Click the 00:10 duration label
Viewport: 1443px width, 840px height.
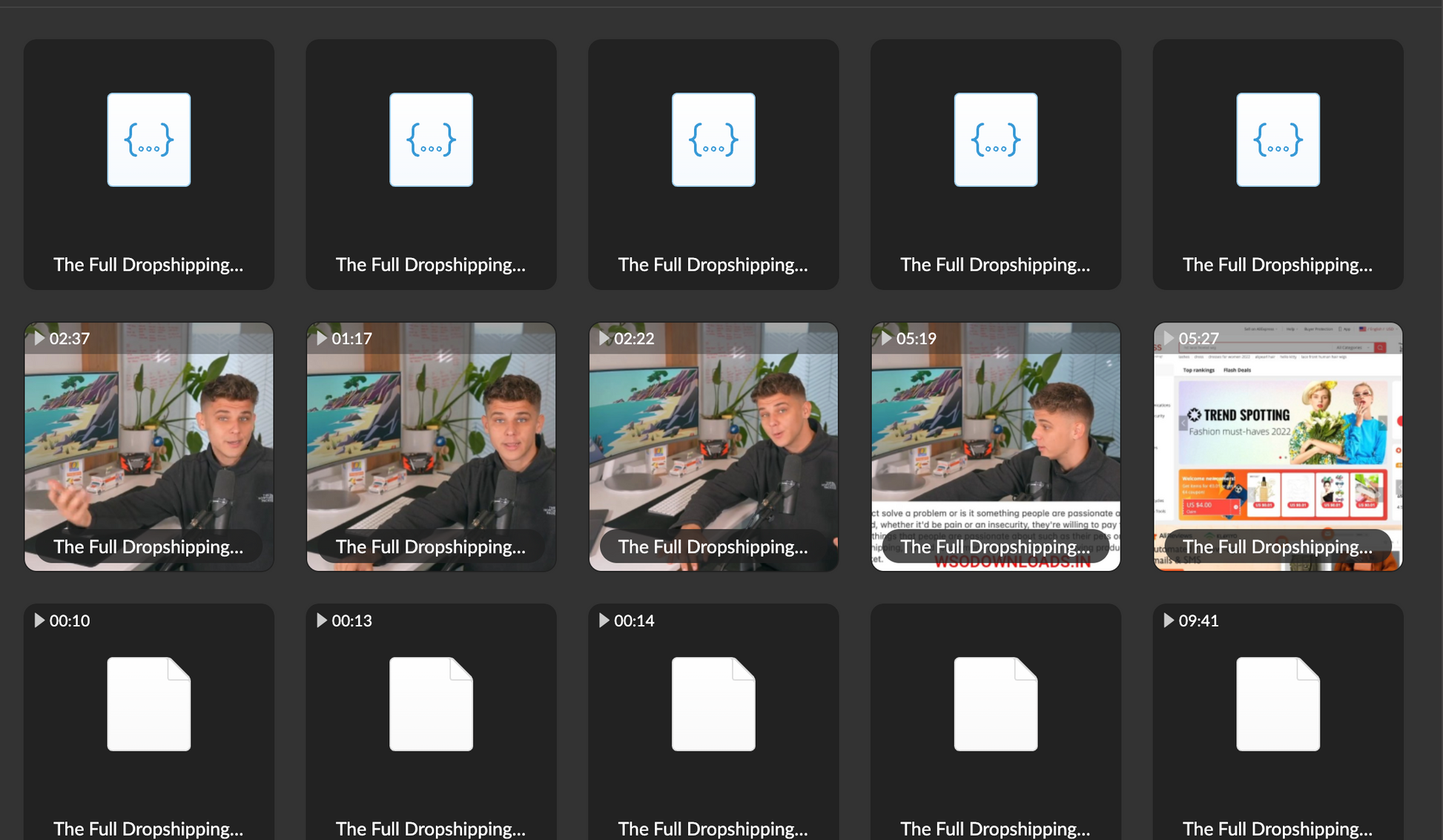coord(70,621)
